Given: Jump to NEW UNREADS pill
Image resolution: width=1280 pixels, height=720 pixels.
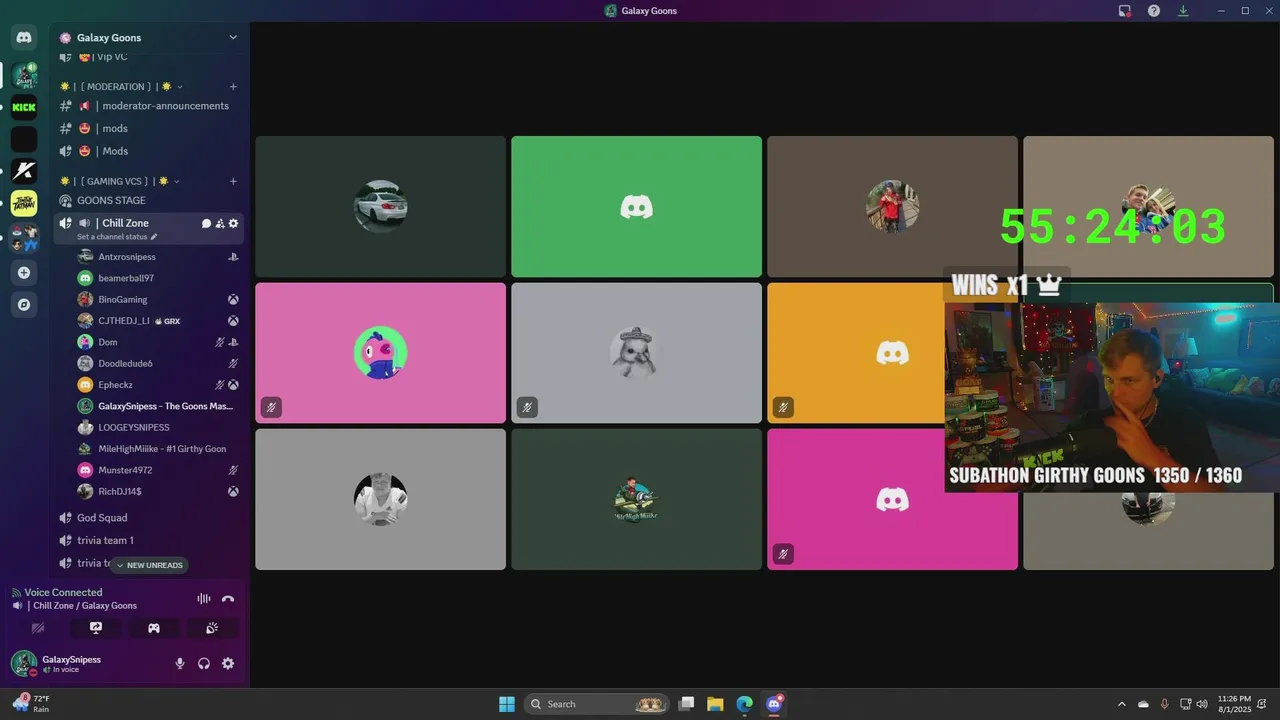Looking at the screenshot, I should tap(149, 565).
